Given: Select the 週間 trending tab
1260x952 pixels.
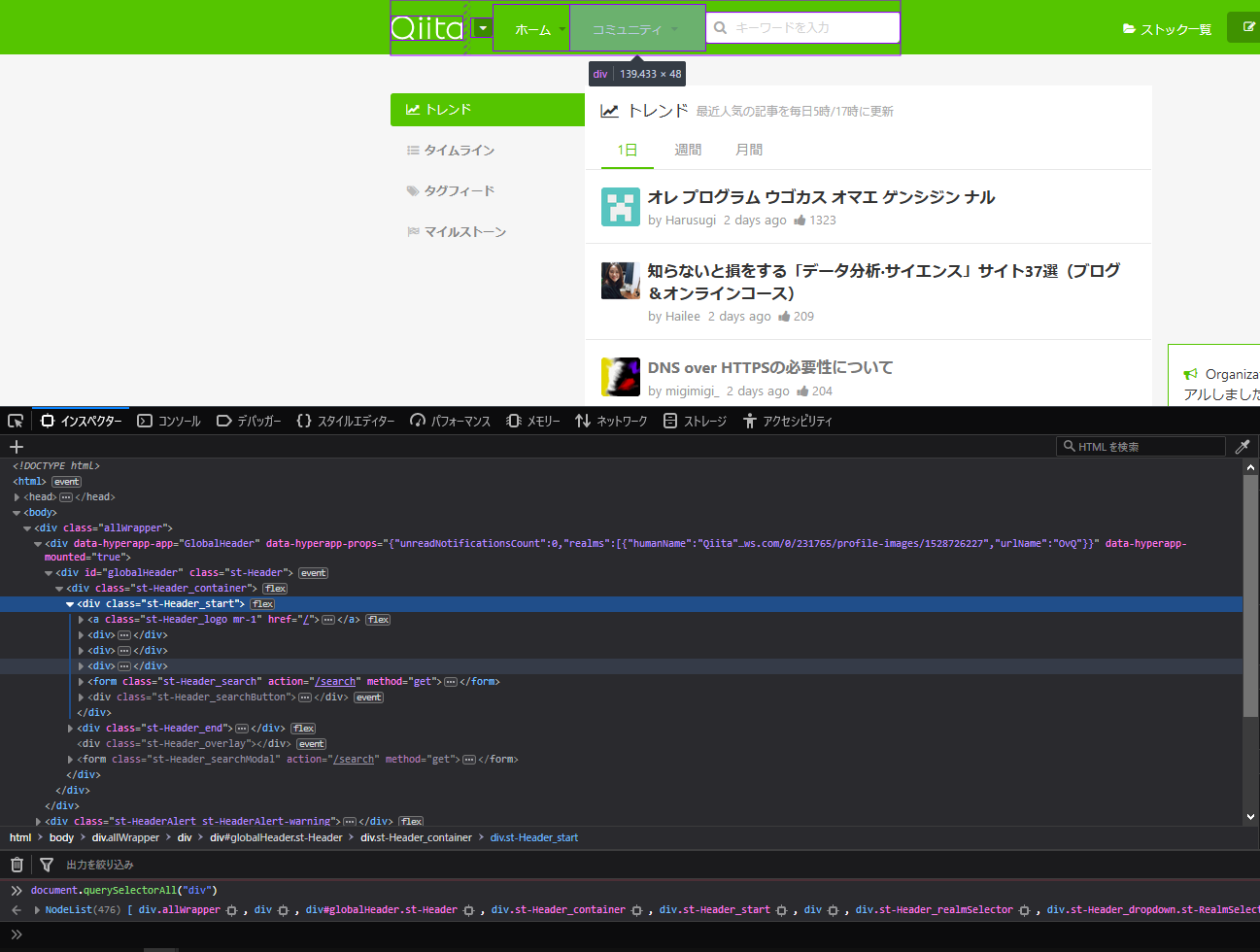Looking at the screenshot, I should pos(687,149).
